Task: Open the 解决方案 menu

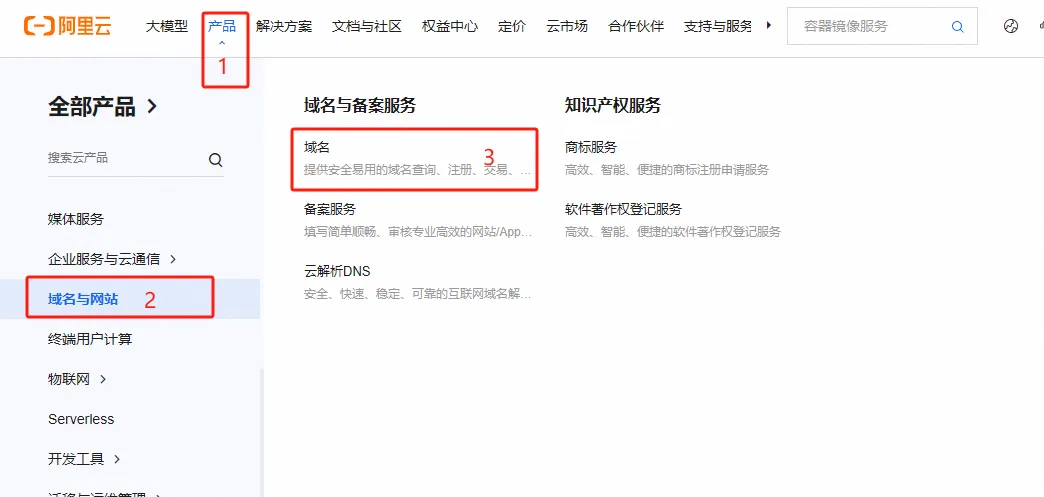Action: click(x=284, y=27)
